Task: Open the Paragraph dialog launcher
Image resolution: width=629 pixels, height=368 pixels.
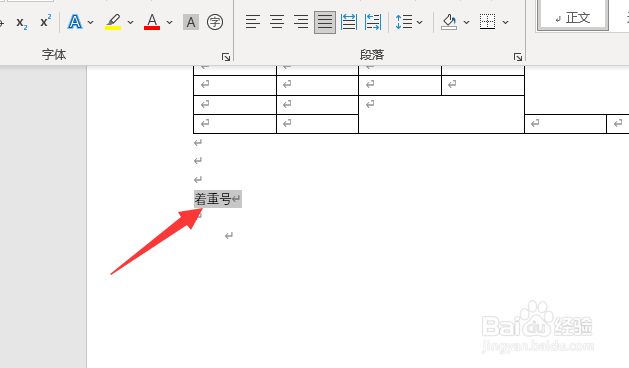Action: click(x=518, y=57)
